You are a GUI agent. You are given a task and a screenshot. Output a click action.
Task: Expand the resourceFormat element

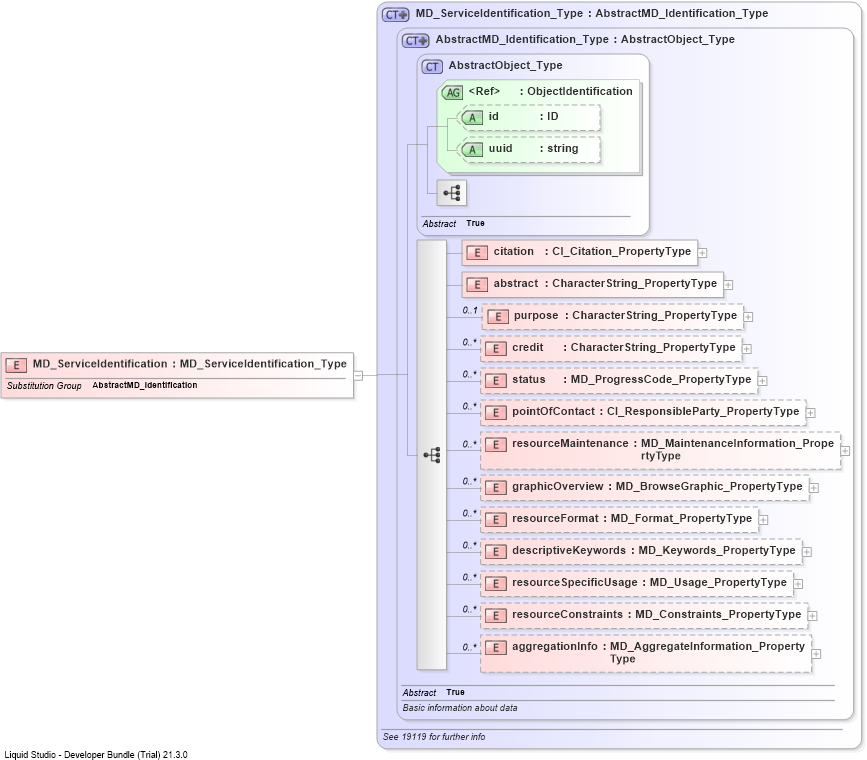pyautogui.click(x=763, y=520)
